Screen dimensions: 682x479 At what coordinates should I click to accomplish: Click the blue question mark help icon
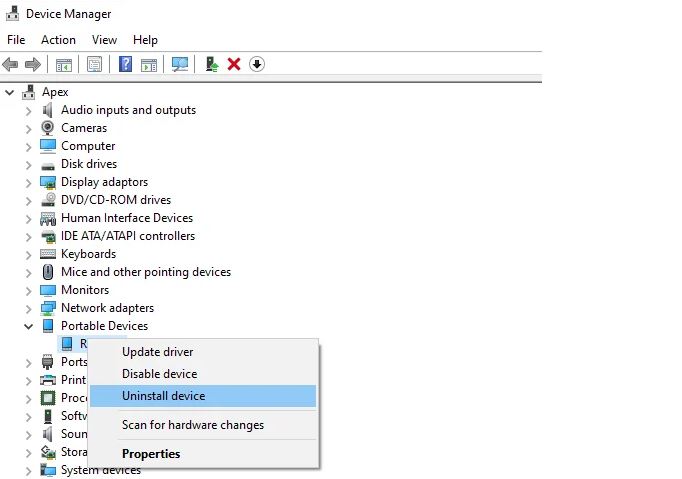[x=125, y=64]
